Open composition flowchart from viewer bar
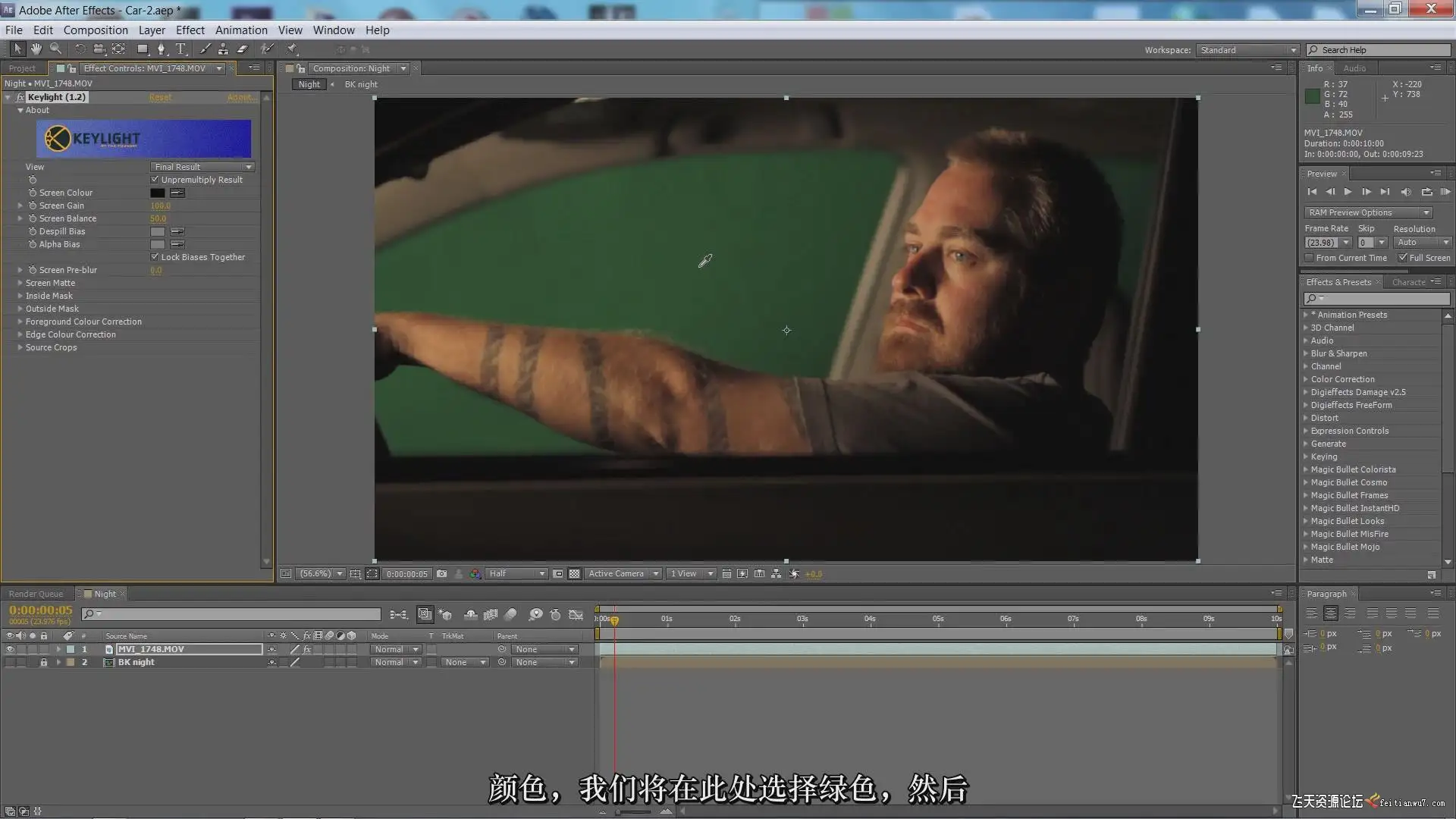The image size is (1456, 819). tap(776, 574)
